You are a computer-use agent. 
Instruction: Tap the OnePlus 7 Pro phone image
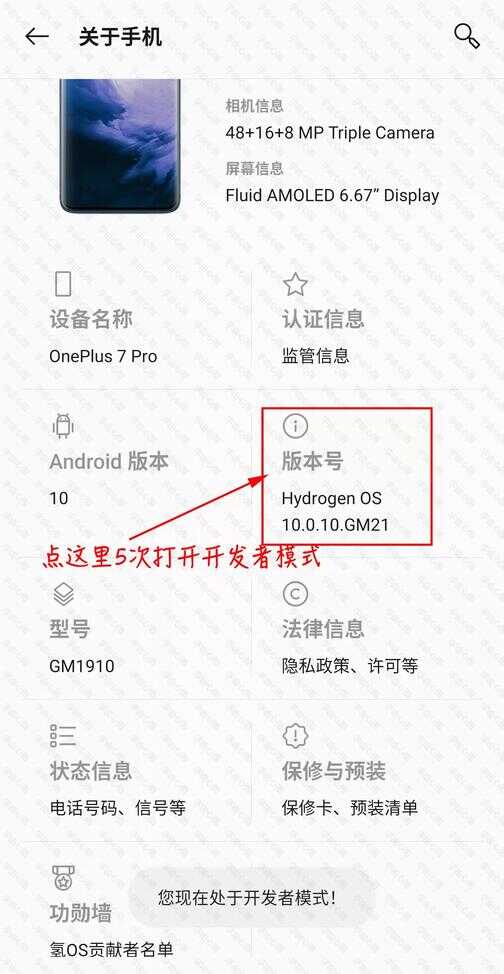click(x=120, y=145)
